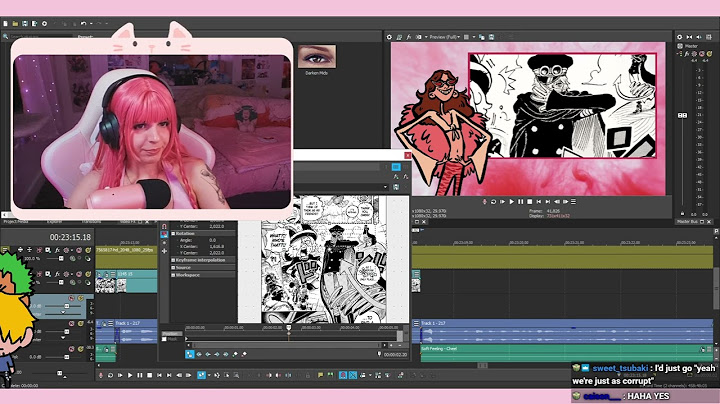
Task: Copy preview snapshot to clipboard
Action: point(482,37)
